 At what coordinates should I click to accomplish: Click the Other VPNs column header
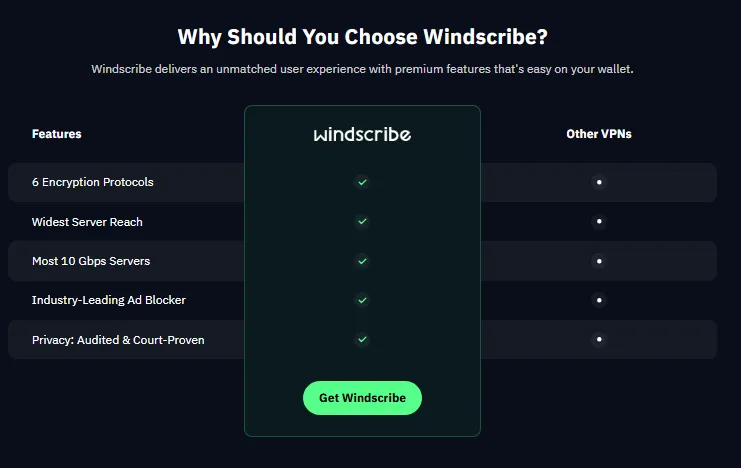point(599,134)
